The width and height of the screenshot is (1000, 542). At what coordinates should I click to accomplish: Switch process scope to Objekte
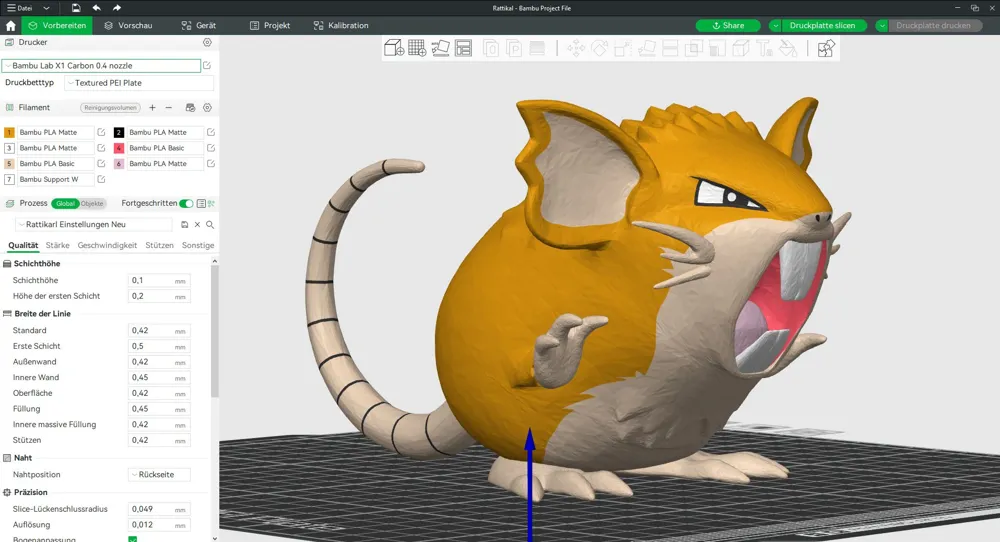[x=92, y=203]
